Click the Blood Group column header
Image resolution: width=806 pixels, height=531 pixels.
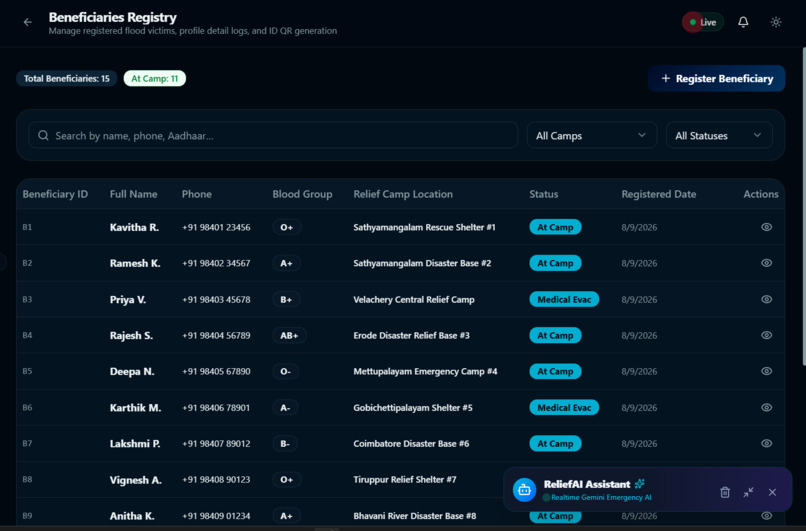(302, 194)
